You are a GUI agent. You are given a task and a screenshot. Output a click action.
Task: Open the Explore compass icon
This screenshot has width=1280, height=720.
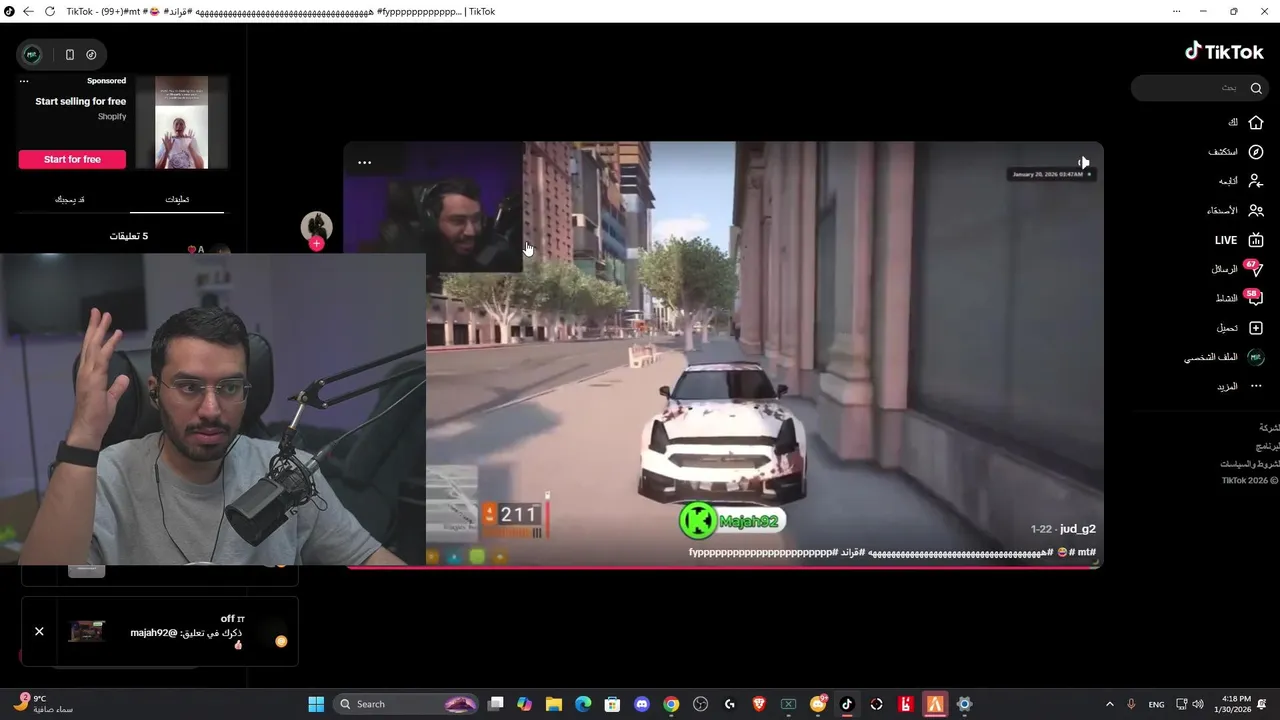1256,152
